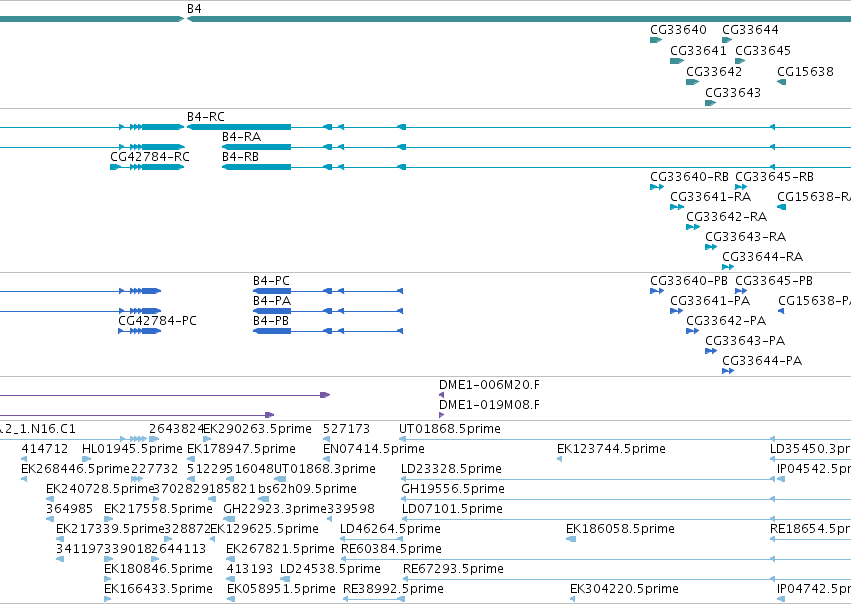Select the B4-RC transcript label
The width and height of the screenshot is (851, 604).
(206, 117)
